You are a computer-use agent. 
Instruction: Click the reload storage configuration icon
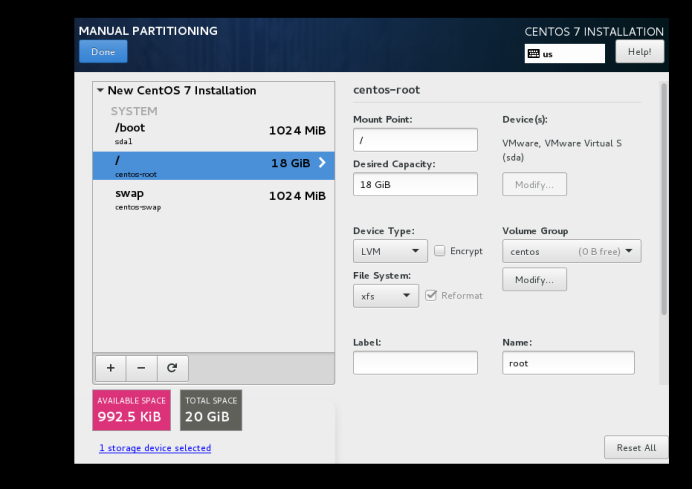click(x=172, y=368)
